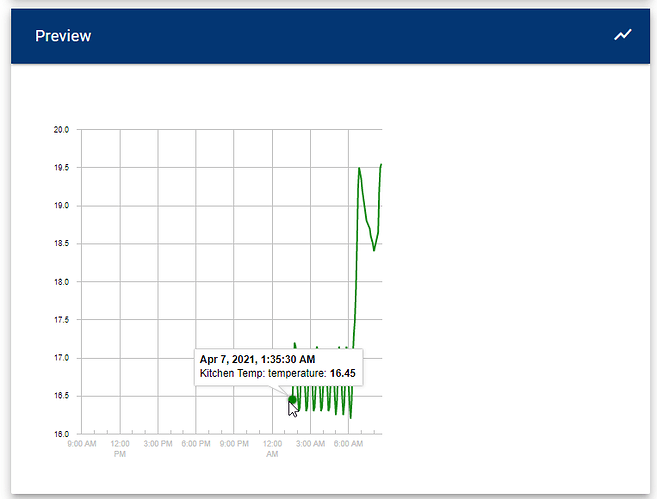657x499 pixels.
Task: Click the 12:00 PM x-axis label
Action: click(120, 448)
